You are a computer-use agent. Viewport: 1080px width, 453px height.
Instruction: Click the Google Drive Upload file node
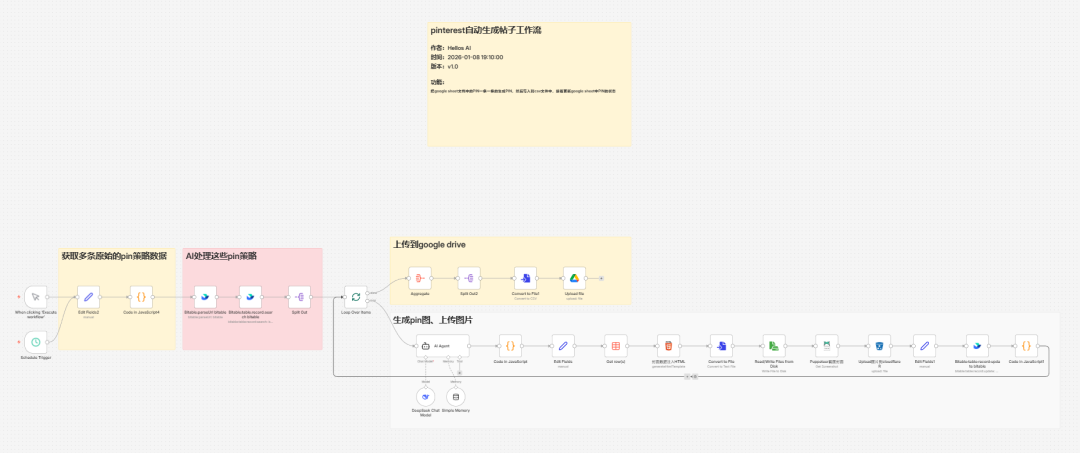coord(573,278)
